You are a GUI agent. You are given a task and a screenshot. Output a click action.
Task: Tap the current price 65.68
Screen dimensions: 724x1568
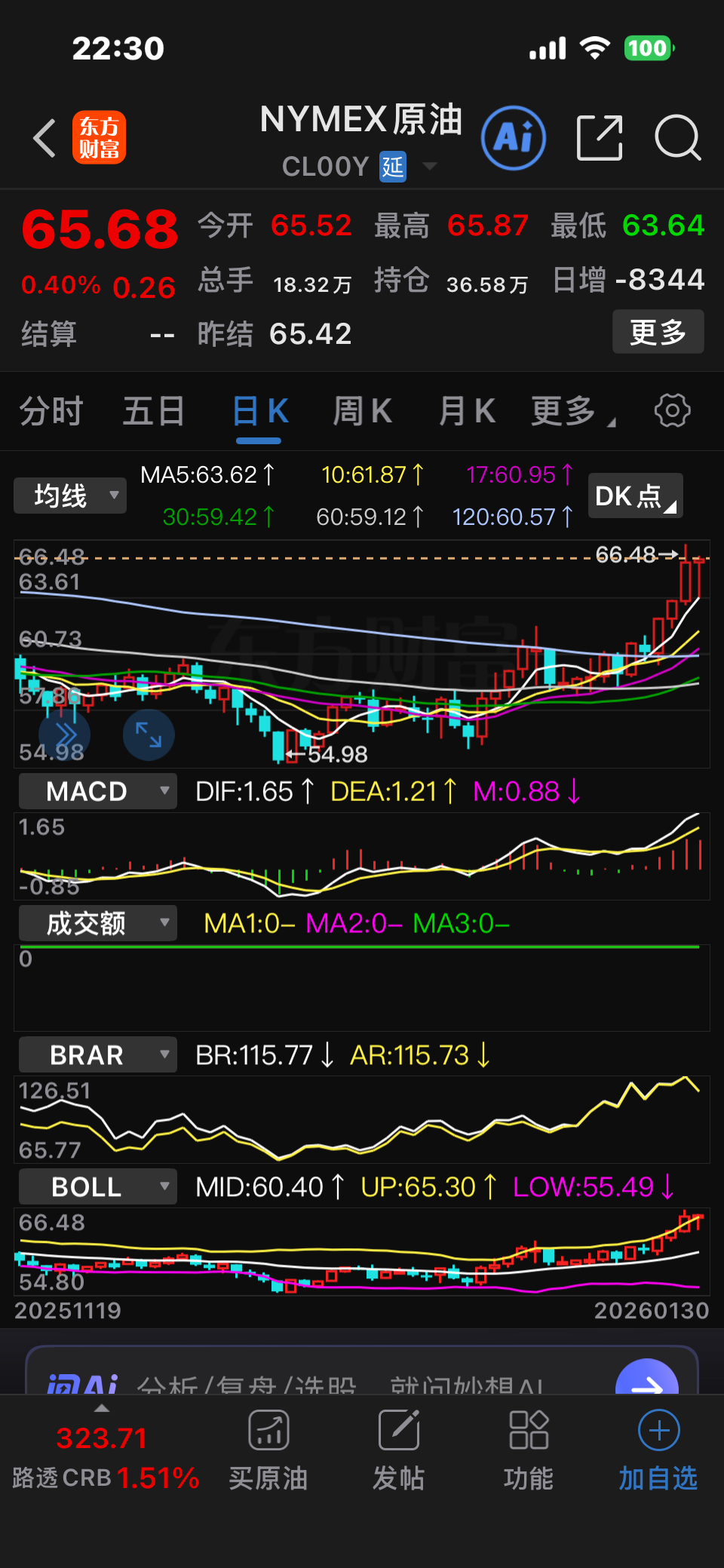[x=100, y=229]
